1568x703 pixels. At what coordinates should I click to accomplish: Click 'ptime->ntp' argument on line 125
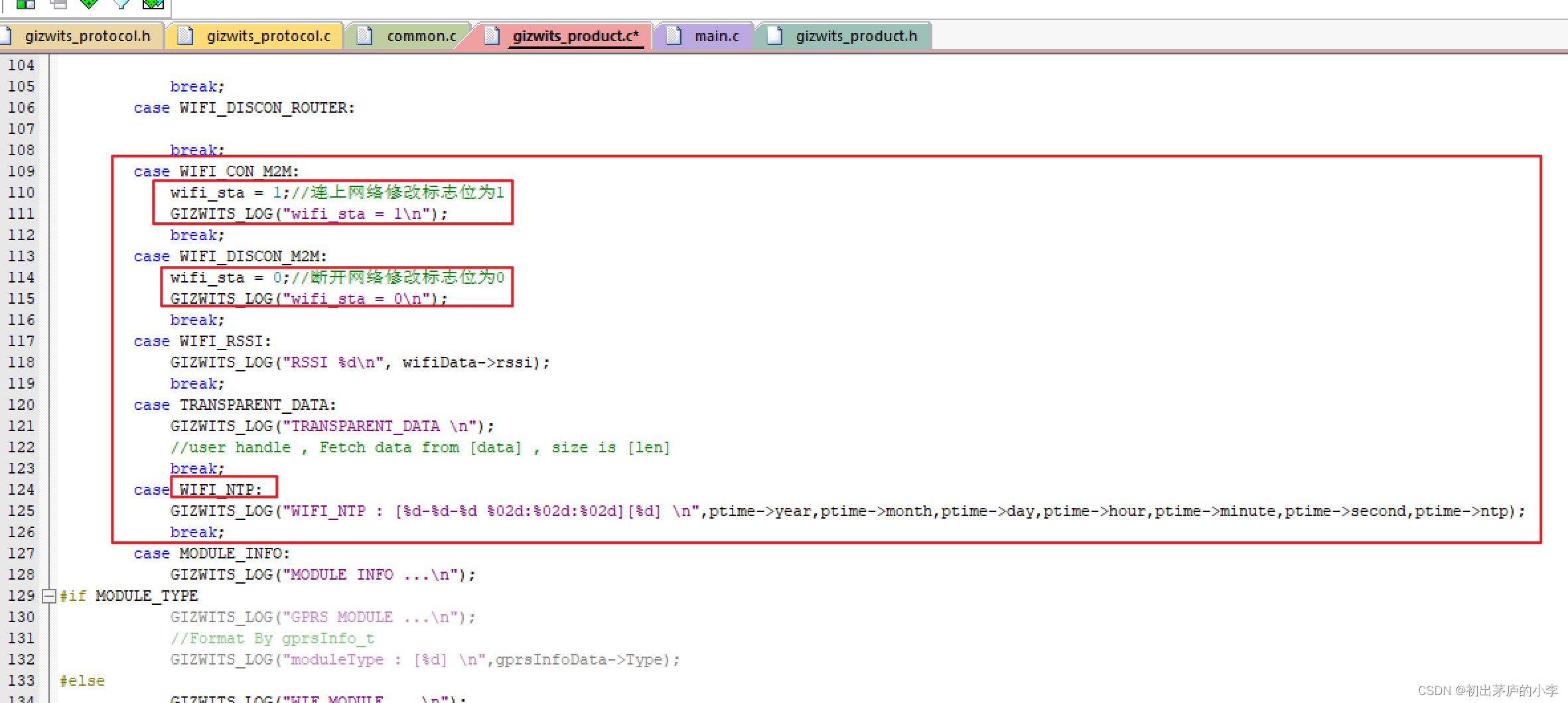point(1461,511)
